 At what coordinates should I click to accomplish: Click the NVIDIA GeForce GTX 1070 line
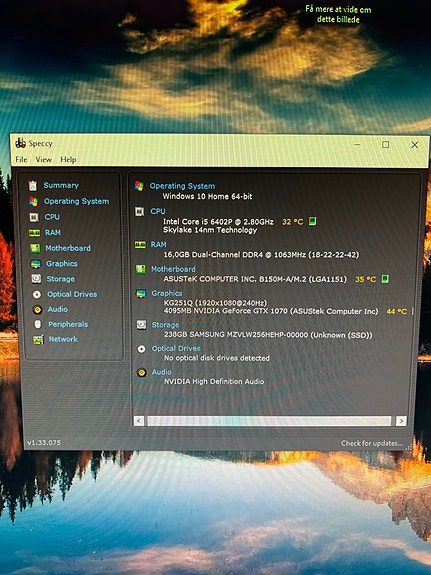pos(270,311)
